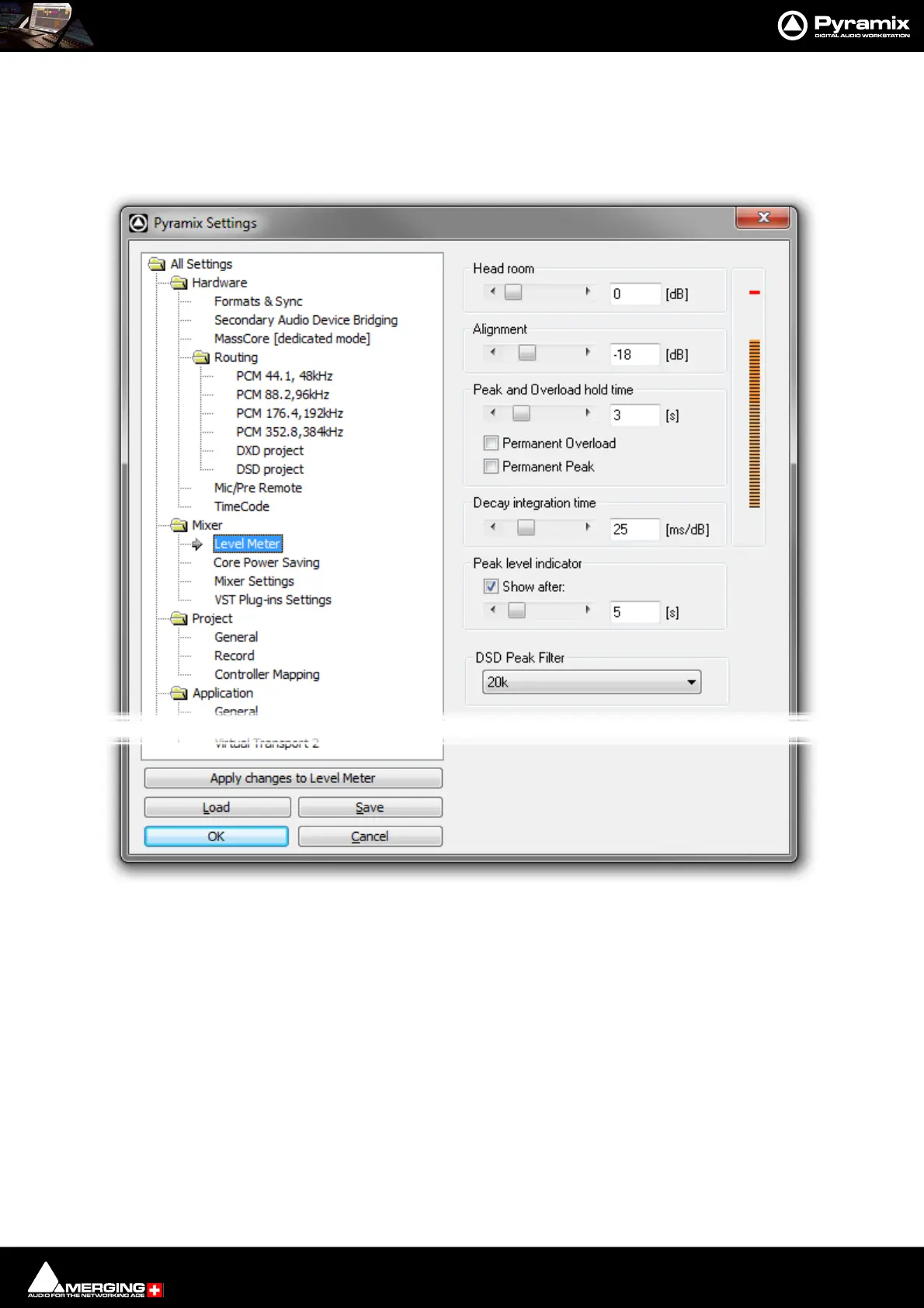Click the Show after slider thumb
This screenshot has width=924, height=1308.
[516, 610]
